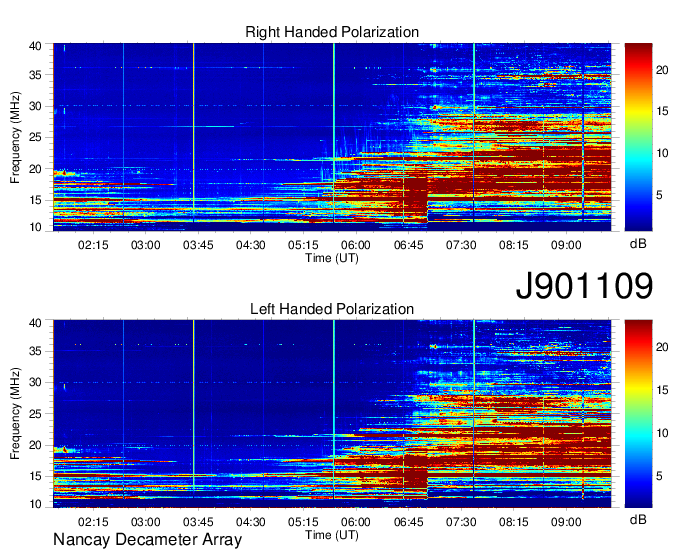Image resolution: width=680 pixels, height=552 pixels.
Task: Click the 06:00 tick label on top plot
Action: [356, 245]
